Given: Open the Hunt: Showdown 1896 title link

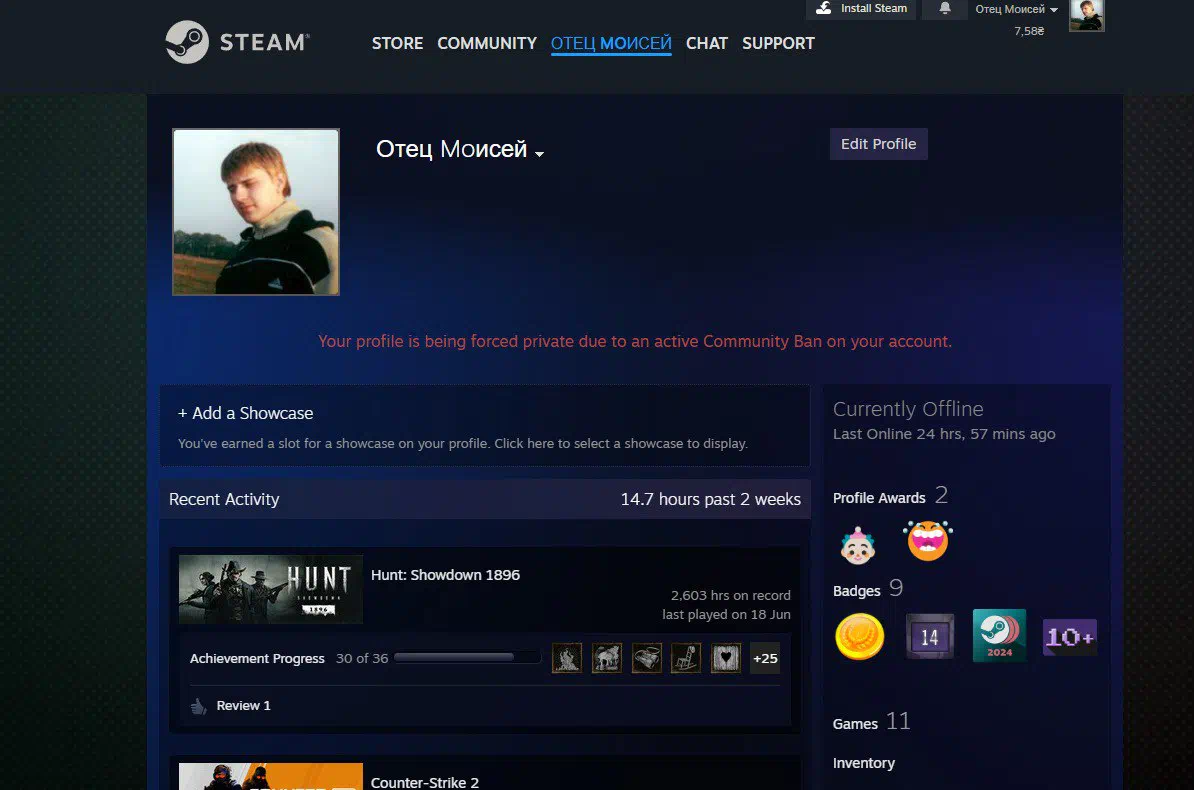Looking at the screenshot, I should coord(445,575).
